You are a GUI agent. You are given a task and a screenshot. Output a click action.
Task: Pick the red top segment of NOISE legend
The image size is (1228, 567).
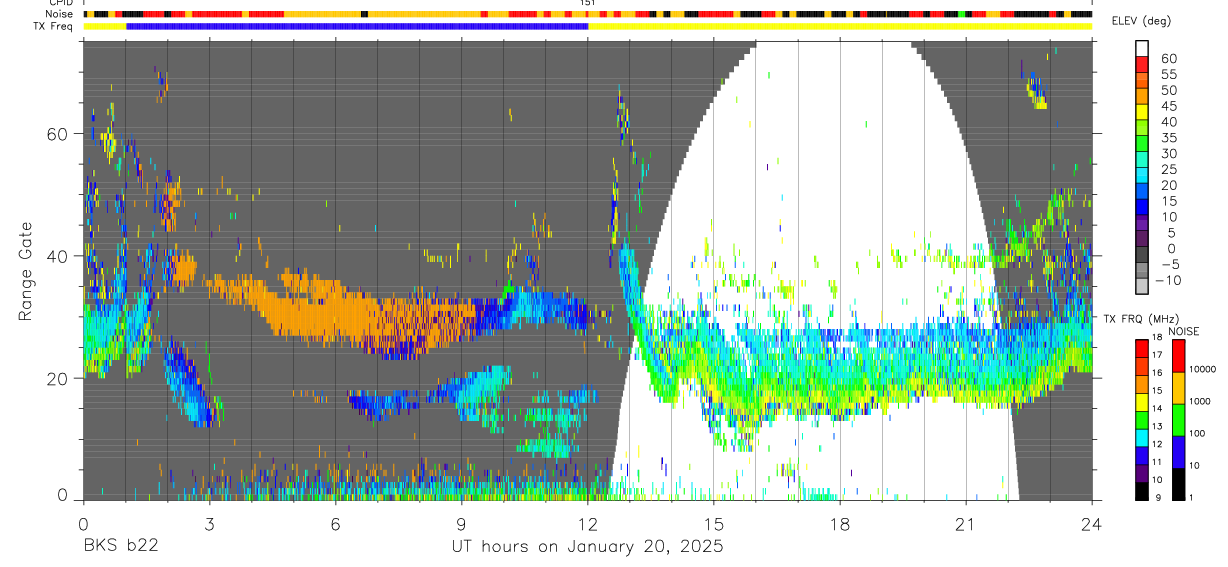pos(1177,356)
